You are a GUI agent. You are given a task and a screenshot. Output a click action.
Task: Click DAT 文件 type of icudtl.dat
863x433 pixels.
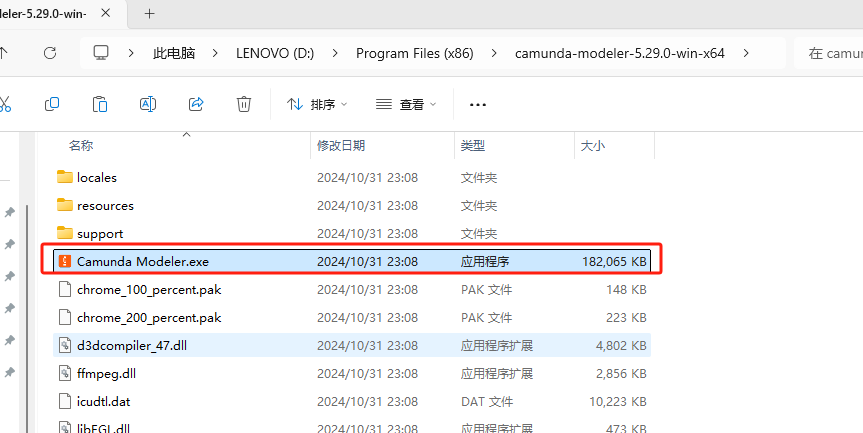487,402
